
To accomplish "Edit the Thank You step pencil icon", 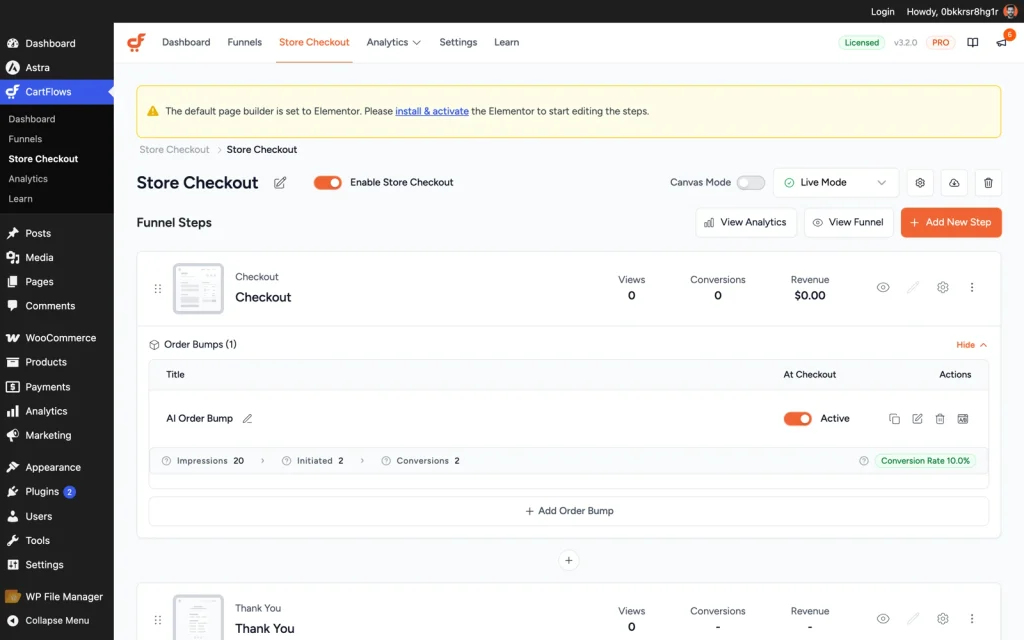I will coord(913,618).
